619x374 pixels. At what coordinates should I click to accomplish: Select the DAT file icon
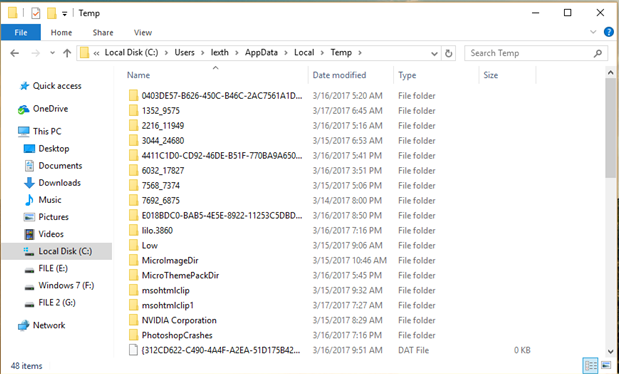click(133, 350)
